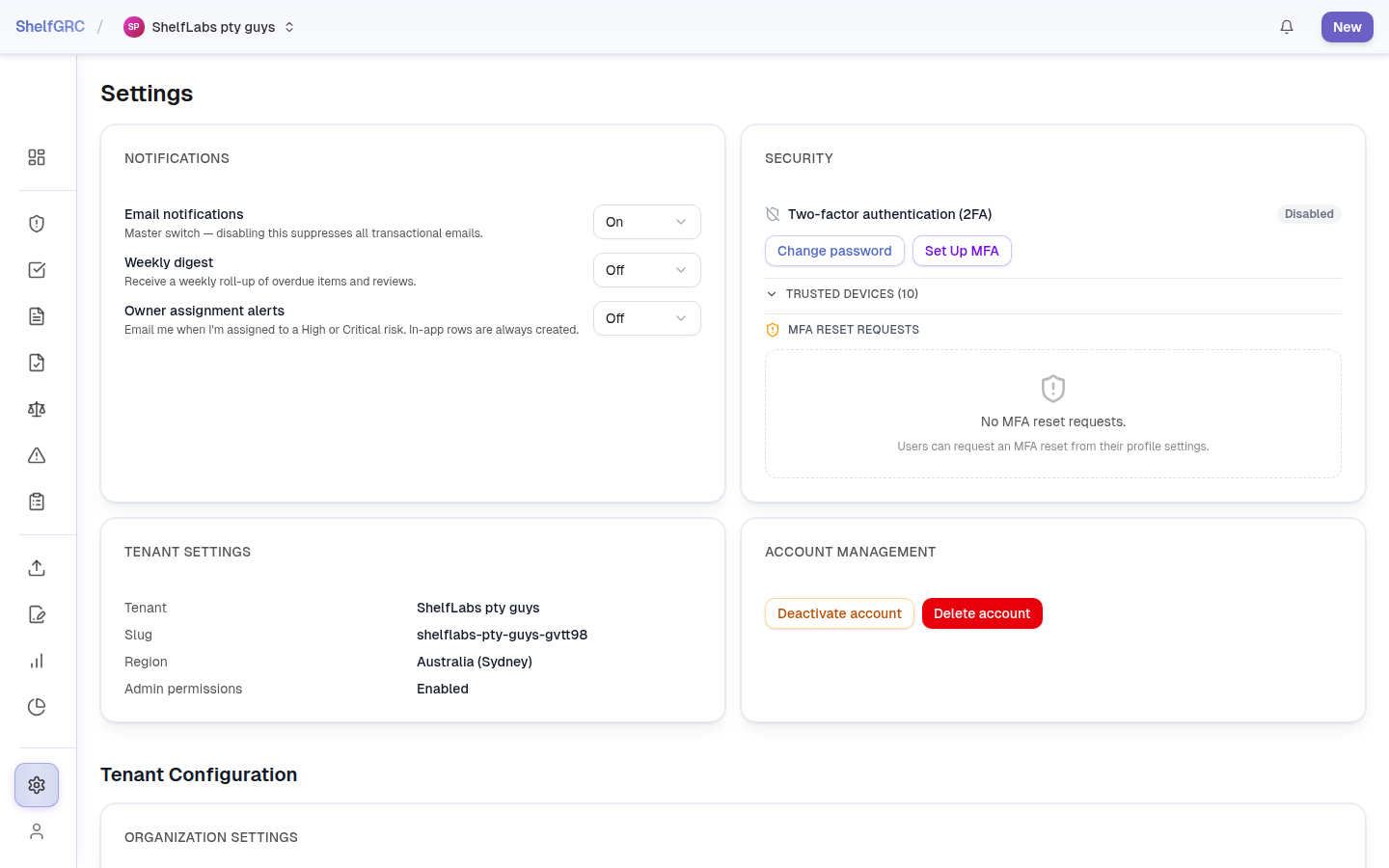
Task: Open the shield alert icon in sidebar
Action: coord(37,224)
